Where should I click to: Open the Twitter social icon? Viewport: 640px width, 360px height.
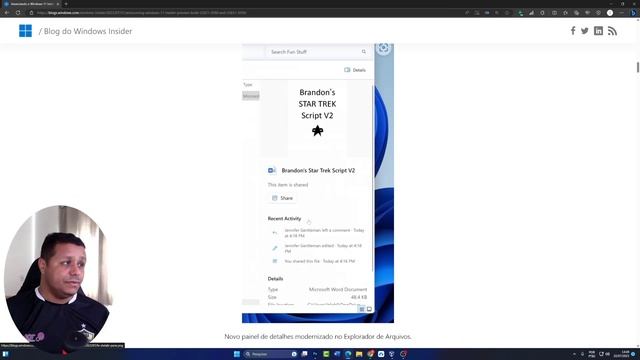(x=584, y=31)
